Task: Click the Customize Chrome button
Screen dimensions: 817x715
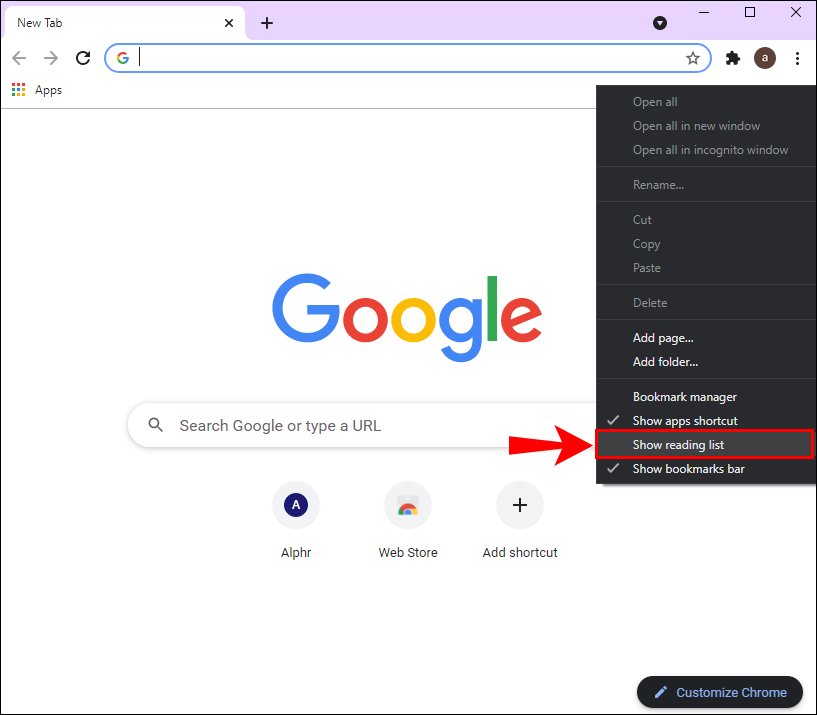Action: 720,692
